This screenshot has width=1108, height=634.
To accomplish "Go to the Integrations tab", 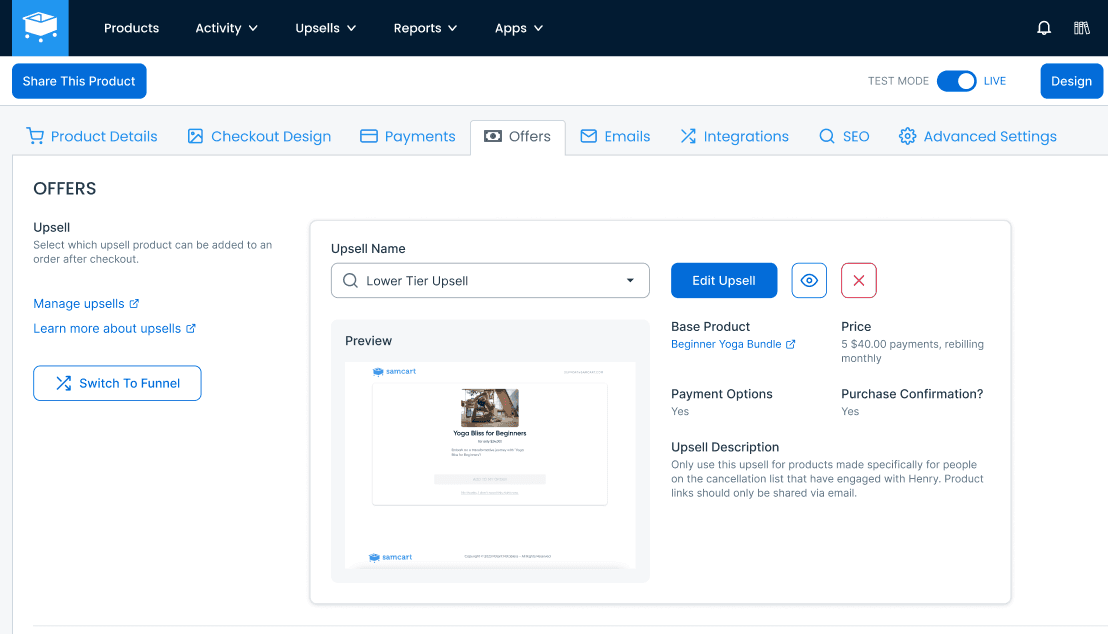I will (734, 136).
